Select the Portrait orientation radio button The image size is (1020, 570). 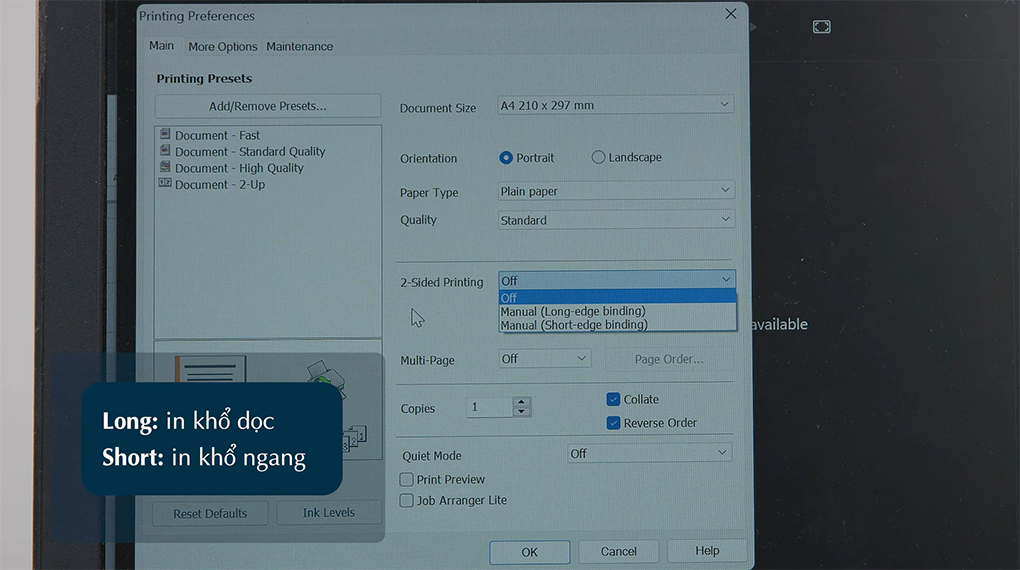pos(507,158)
